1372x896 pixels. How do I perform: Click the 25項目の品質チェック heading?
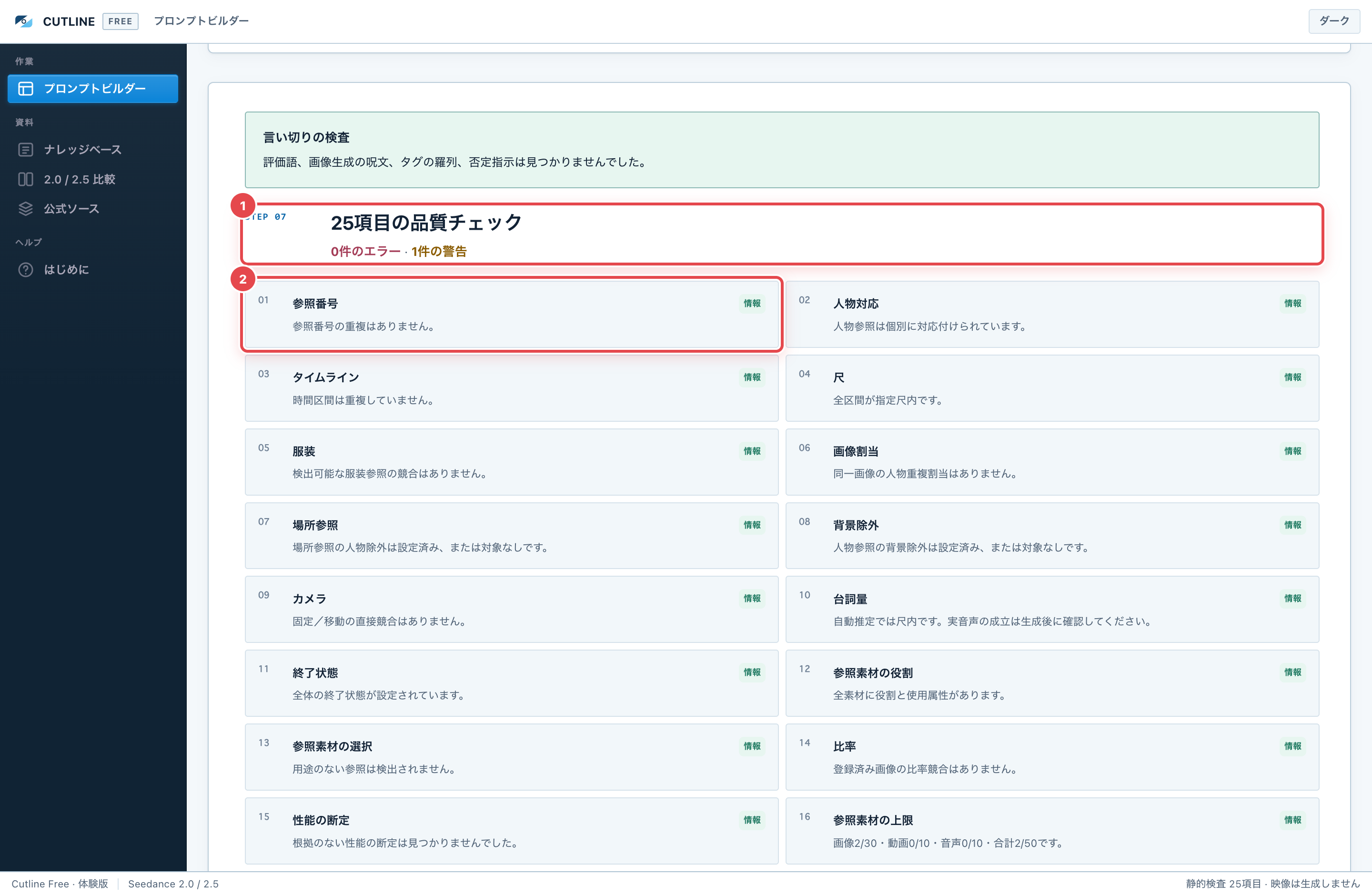(x=426, y=223)
